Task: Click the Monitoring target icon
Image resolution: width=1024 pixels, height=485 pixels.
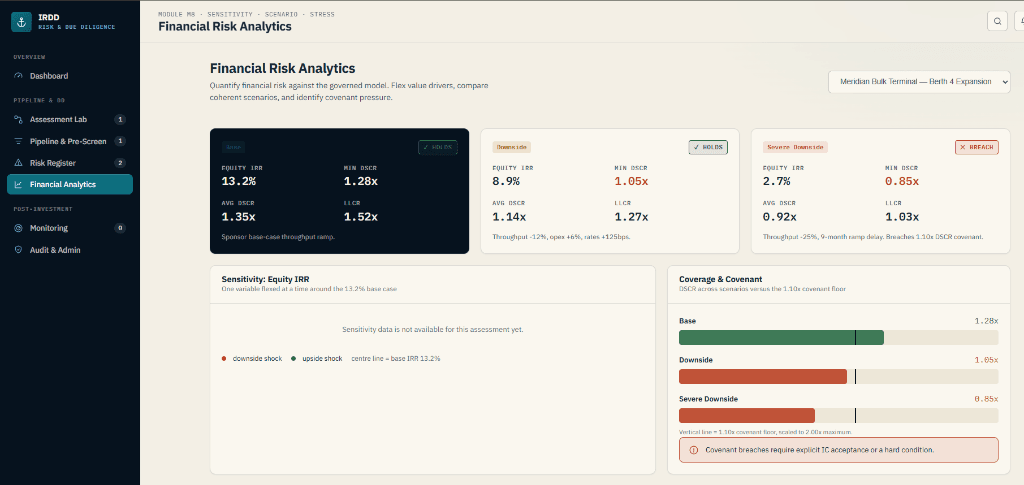Action: (x=18, y=228)
